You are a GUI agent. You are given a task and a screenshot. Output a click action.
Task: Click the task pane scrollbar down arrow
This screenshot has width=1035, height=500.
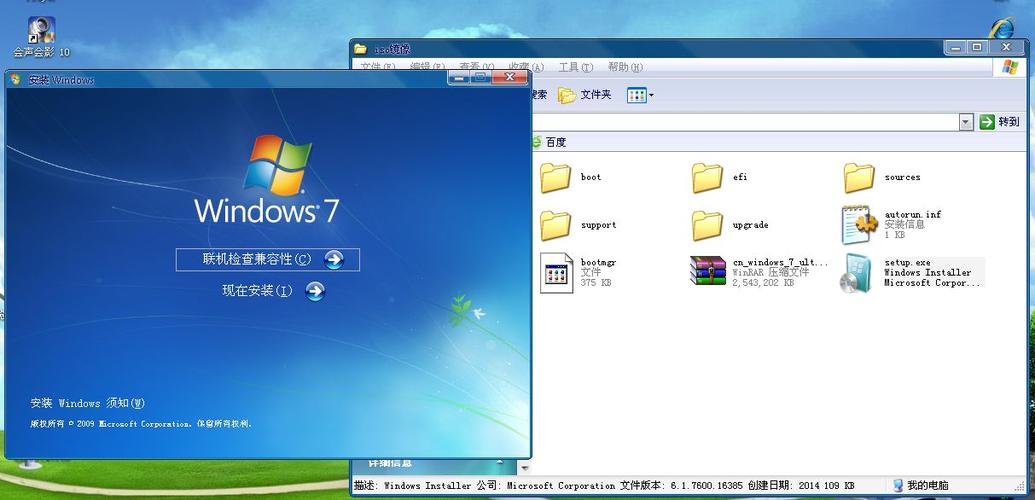click(525, 468)
